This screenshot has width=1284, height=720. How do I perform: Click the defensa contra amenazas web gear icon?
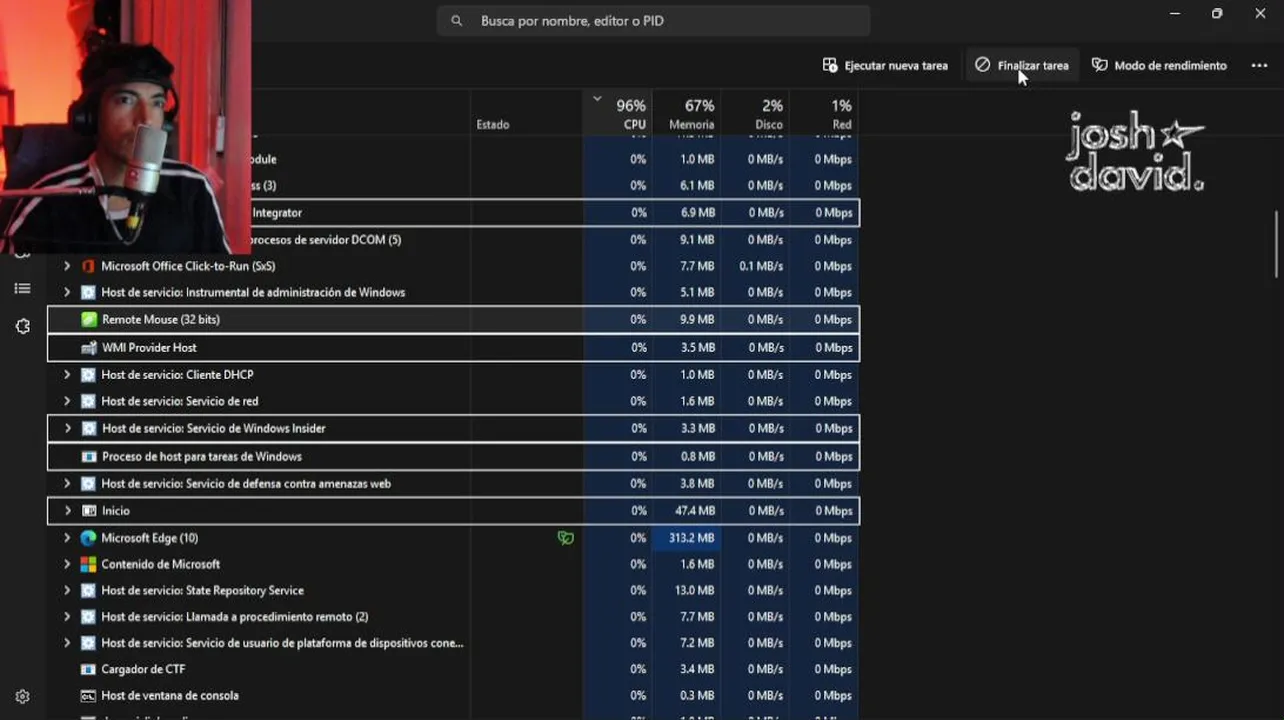click(x=88, y=484)
